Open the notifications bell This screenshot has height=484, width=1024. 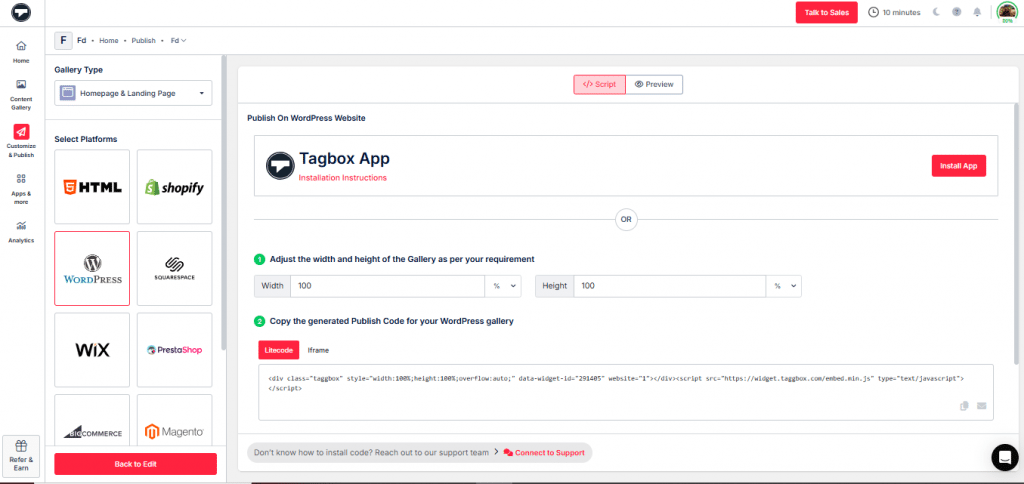[x=977, y=12]
